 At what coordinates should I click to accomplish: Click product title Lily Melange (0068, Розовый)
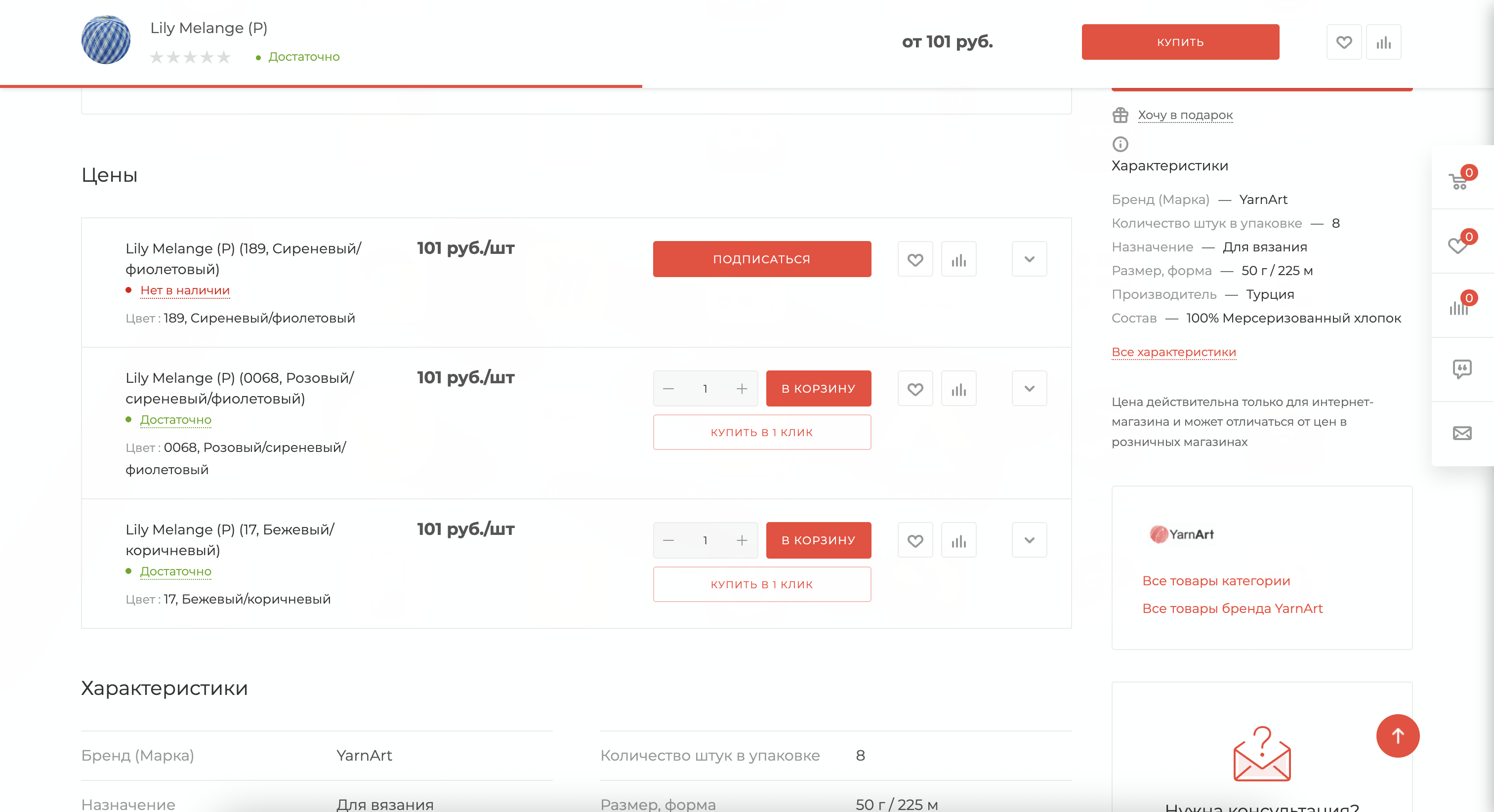[x=240, y=388]
